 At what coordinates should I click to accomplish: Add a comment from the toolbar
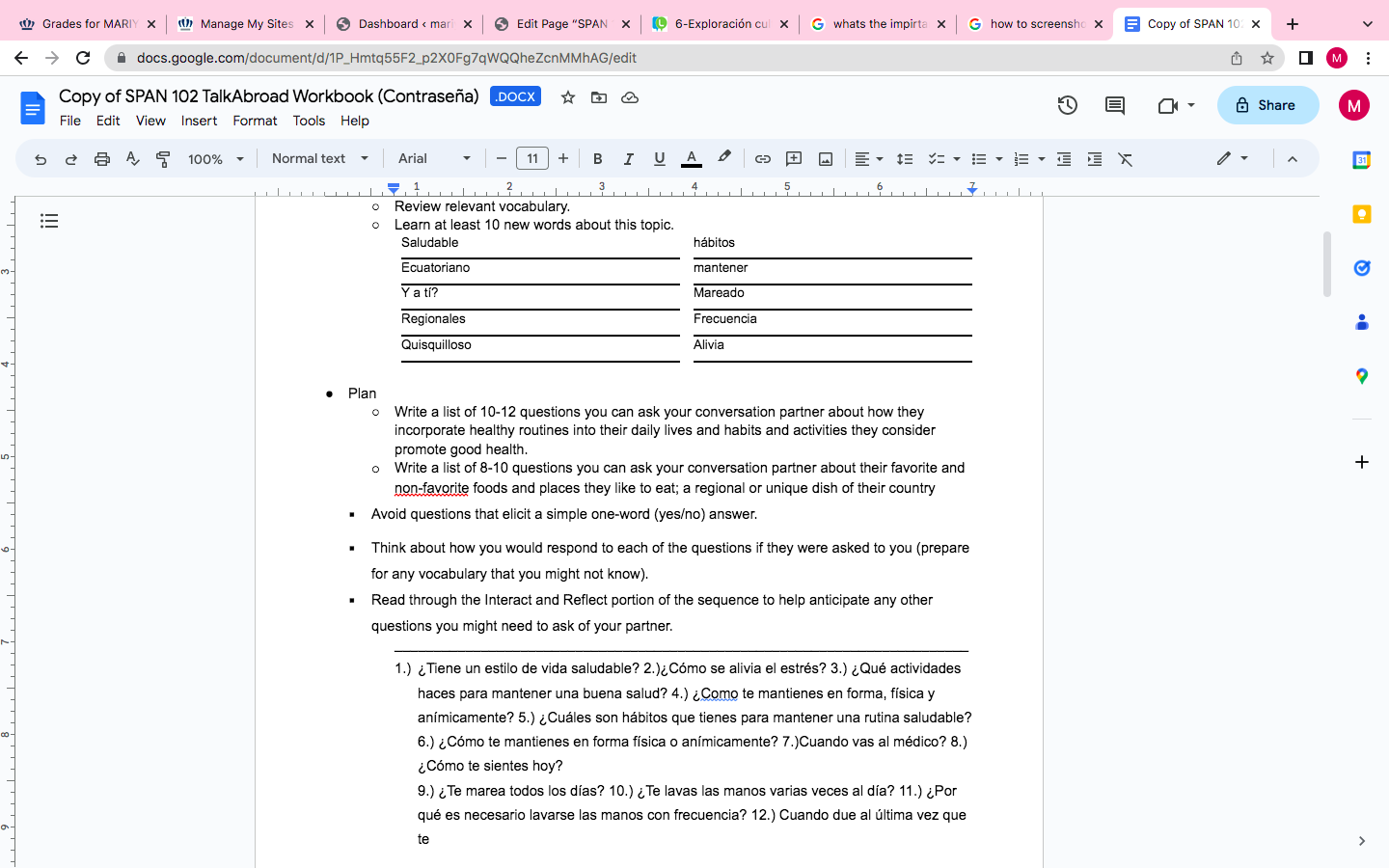pos(794,159)
